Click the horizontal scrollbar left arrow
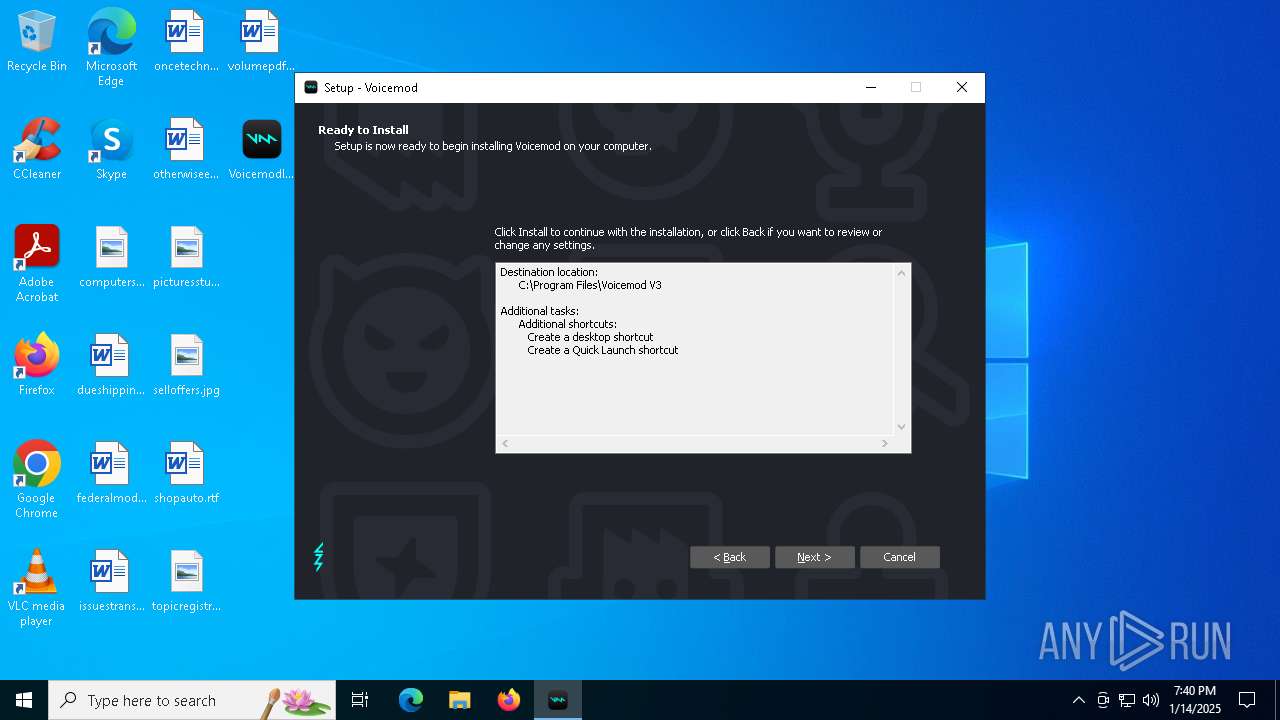 click(x=505, y=443)
